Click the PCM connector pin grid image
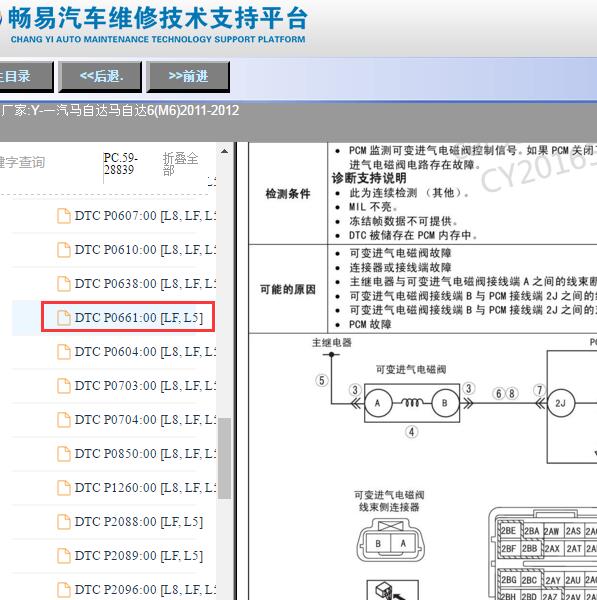The width and height of the screenshot is (597, 600). point(543,554)
